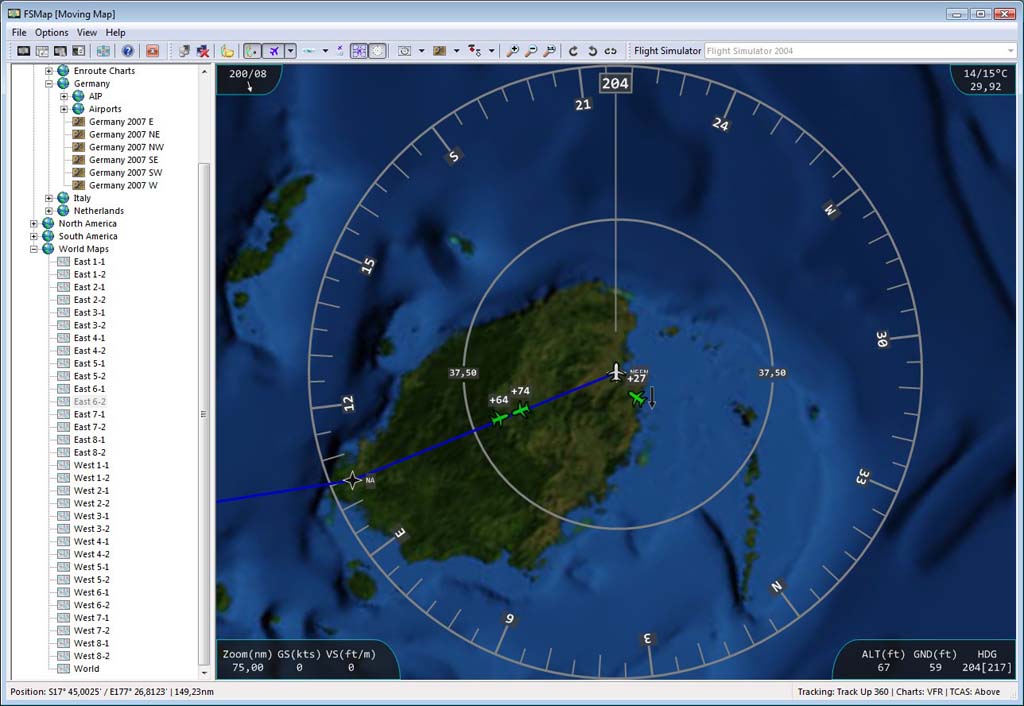
Task: Toggle the compass rose overlay button
Action: [359, 51]
